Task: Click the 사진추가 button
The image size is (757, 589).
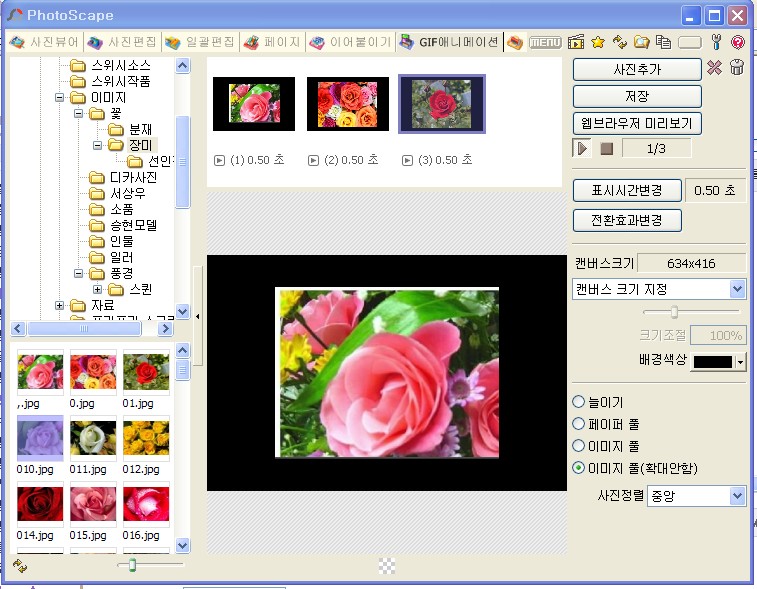Action: pyautogui.click(x=637, y=70)
